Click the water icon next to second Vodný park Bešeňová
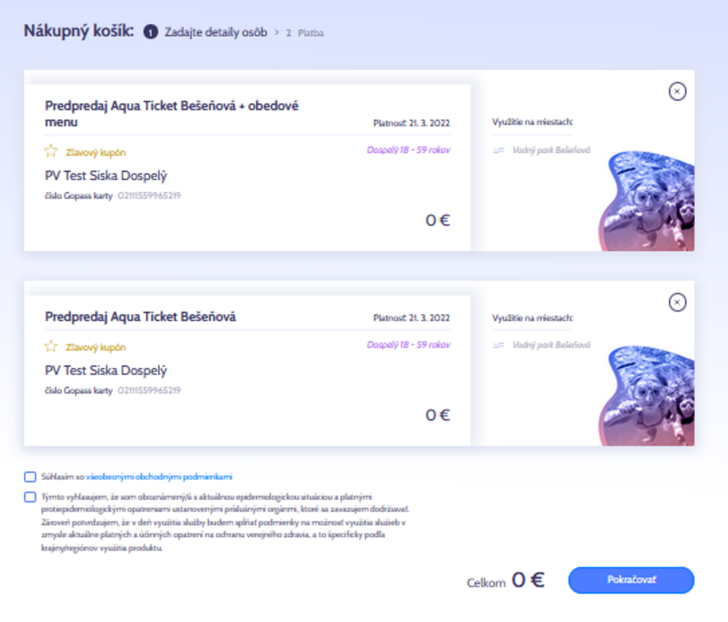Screen dimensions: 728x622 pyautogui.click(x=499, y=345)
